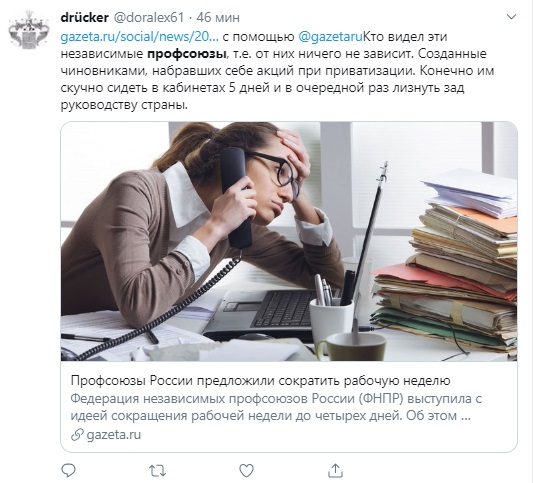Open the share upload icon
Image resolution: width=534 pixels, height=483 pixels.
pos(335,470)
